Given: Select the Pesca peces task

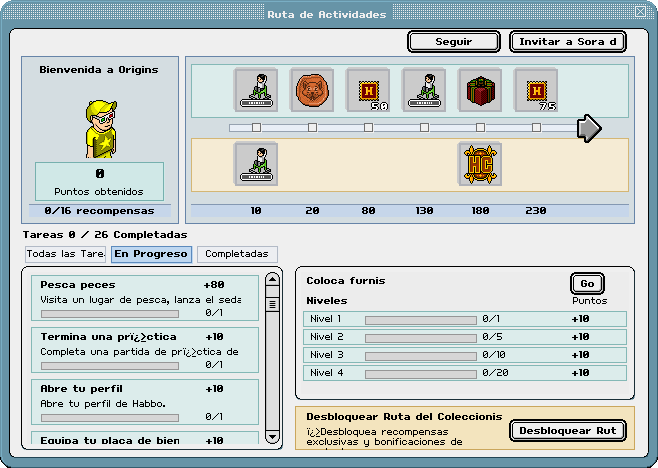Looking at the screenshot, I should [145, 298].
